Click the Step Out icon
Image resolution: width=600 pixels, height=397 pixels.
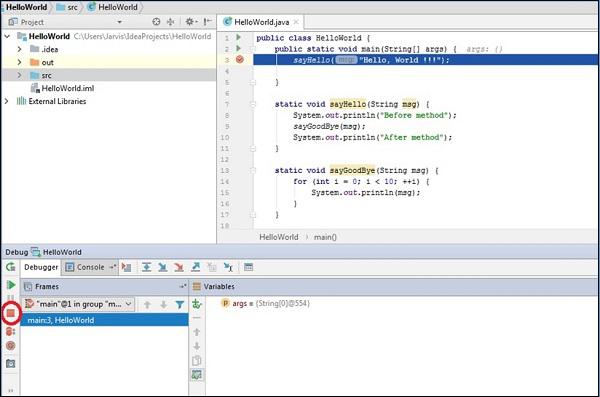click(196, 267)
